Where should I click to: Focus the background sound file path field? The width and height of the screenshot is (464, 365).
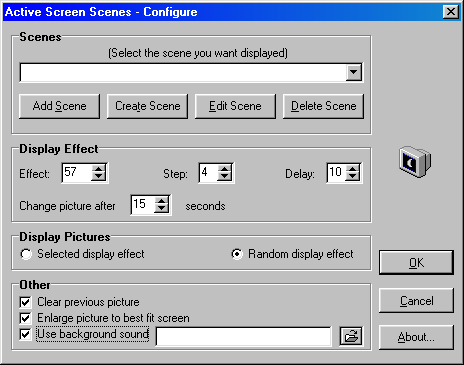(x=244, y=336)
